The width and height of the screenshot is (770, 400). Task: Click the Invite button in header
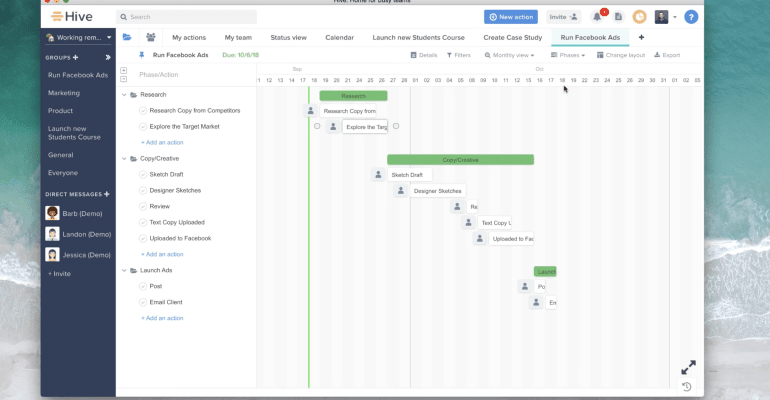pyautogui.click(x=563, y=17)
